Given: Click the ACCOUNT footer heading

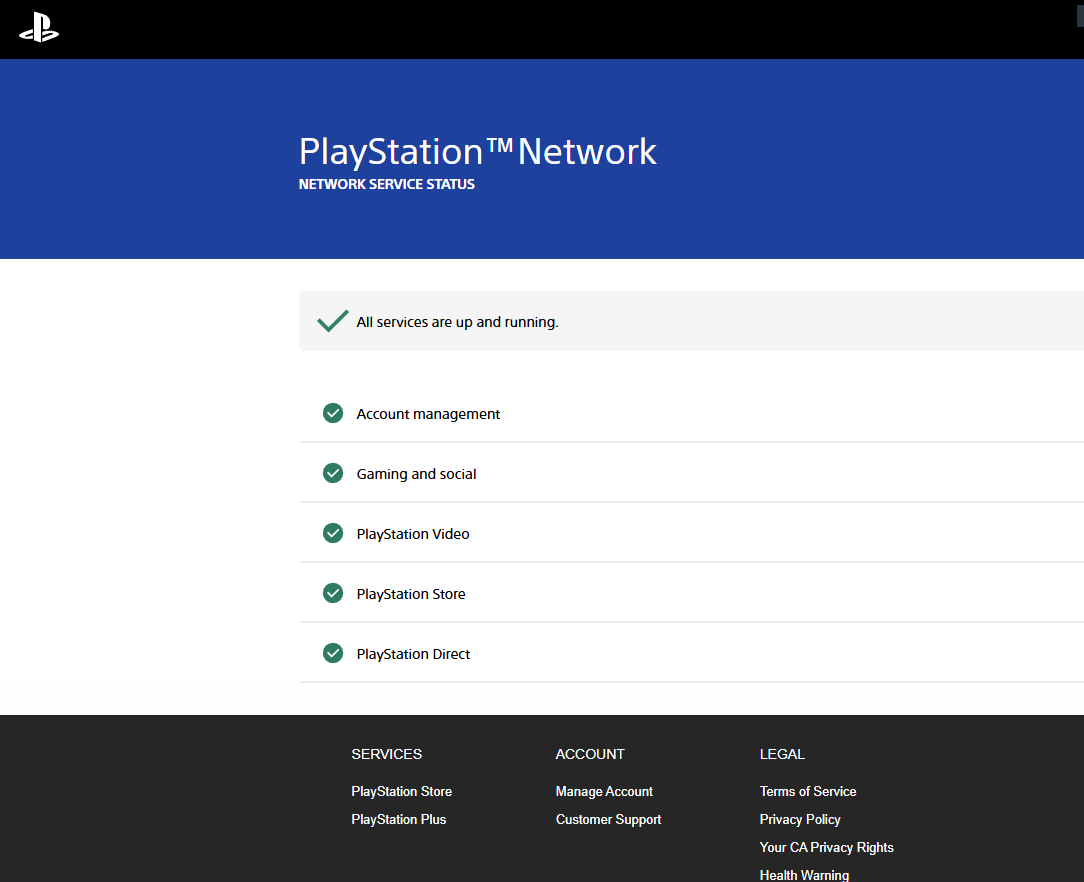Looking at the screenshot, I should tap(590, 754).
